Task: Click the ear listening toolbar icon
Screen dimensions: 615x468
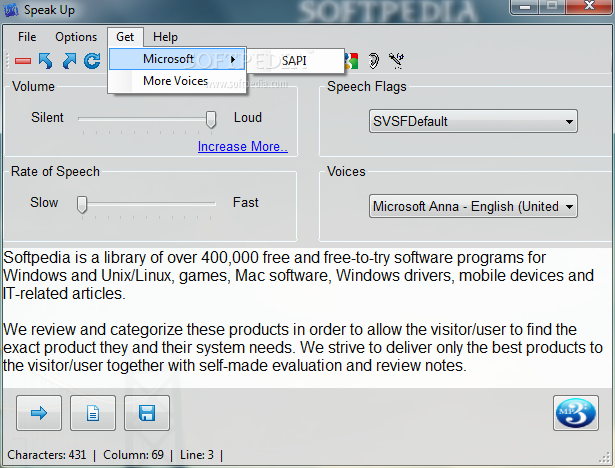Action: (x=374, y=61)
